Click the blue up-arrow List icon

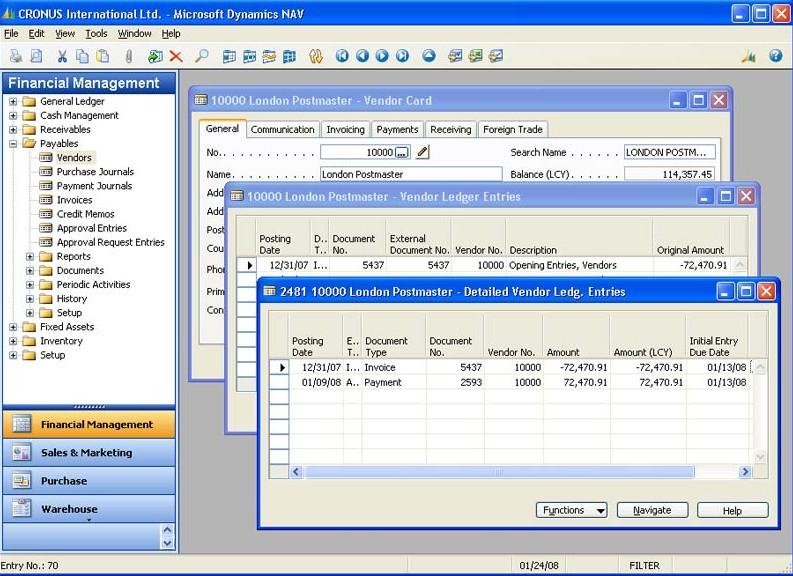(429, 56)
